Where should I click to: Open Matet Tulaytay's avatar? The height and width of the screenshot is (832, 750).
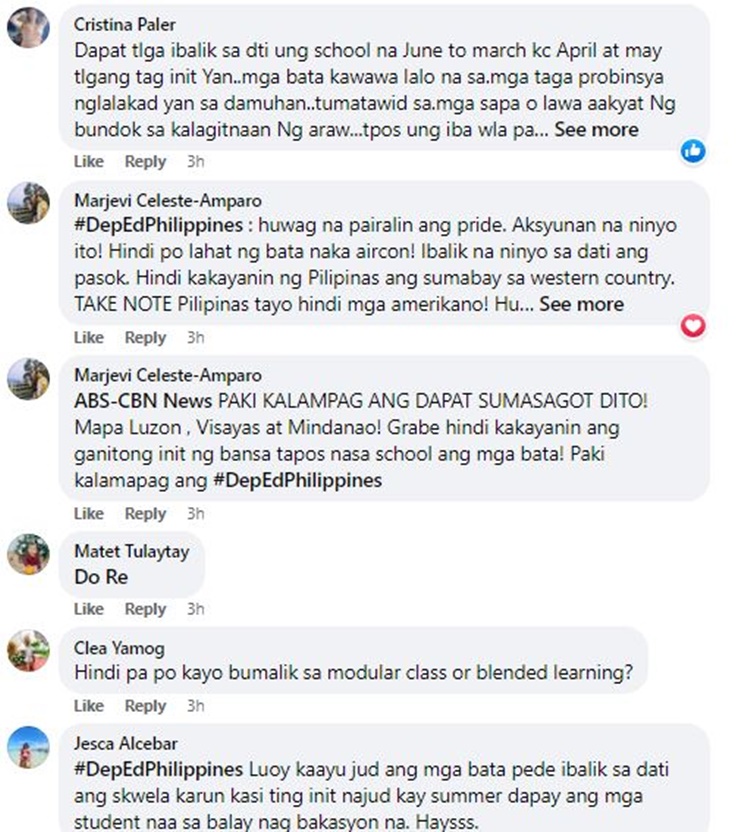[28, 554]
